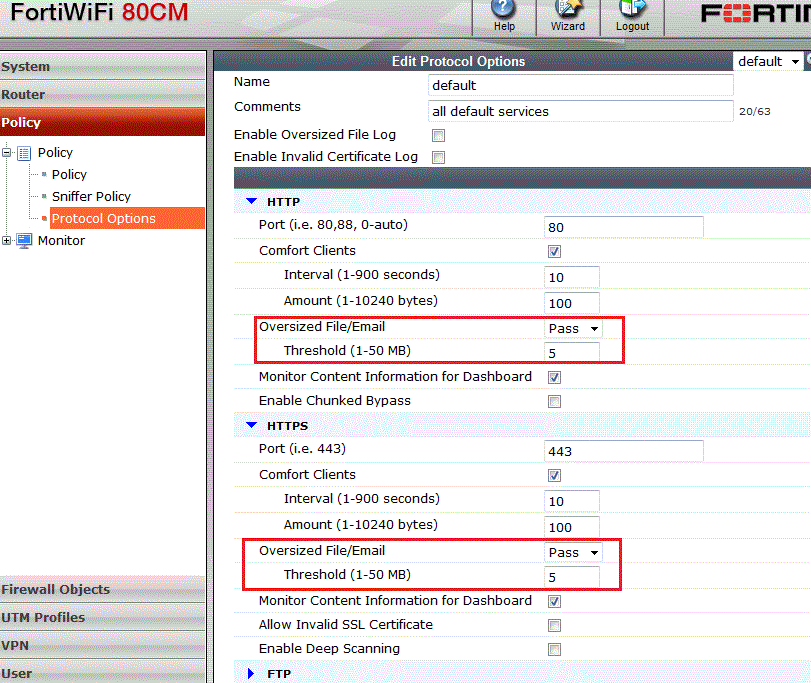
Task: Click HTTPS Amount field showing 100
Action: [x=572, y=527]
